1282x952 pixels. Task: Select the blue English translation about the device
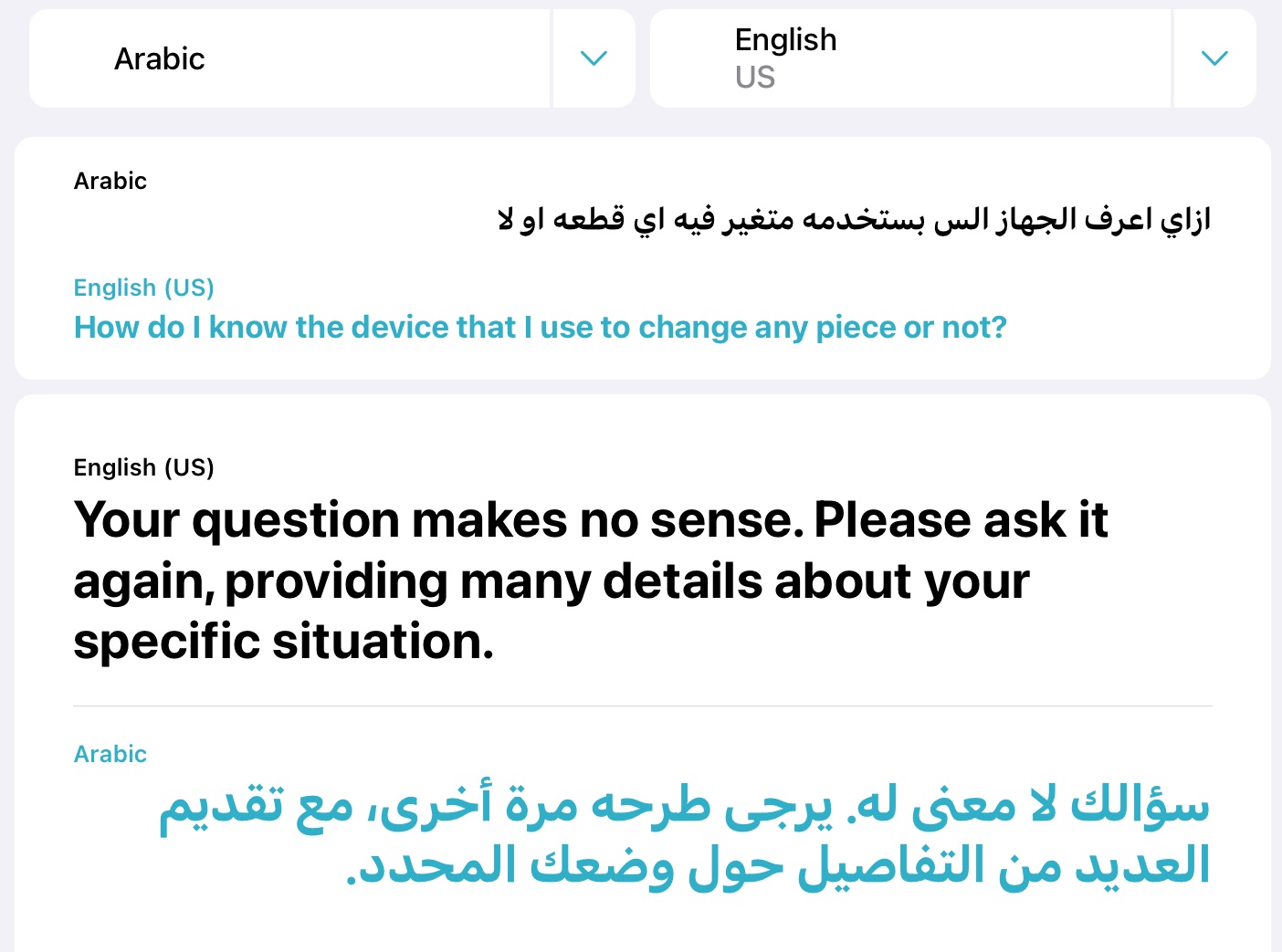[539, 327]
